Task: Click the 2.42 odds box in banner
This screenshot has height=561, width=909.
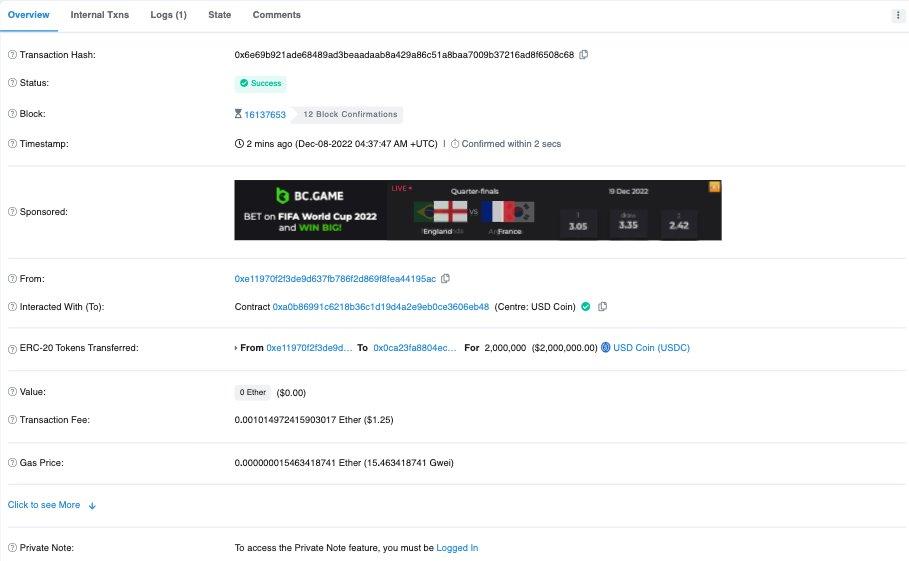Action: tap(679, 223)
